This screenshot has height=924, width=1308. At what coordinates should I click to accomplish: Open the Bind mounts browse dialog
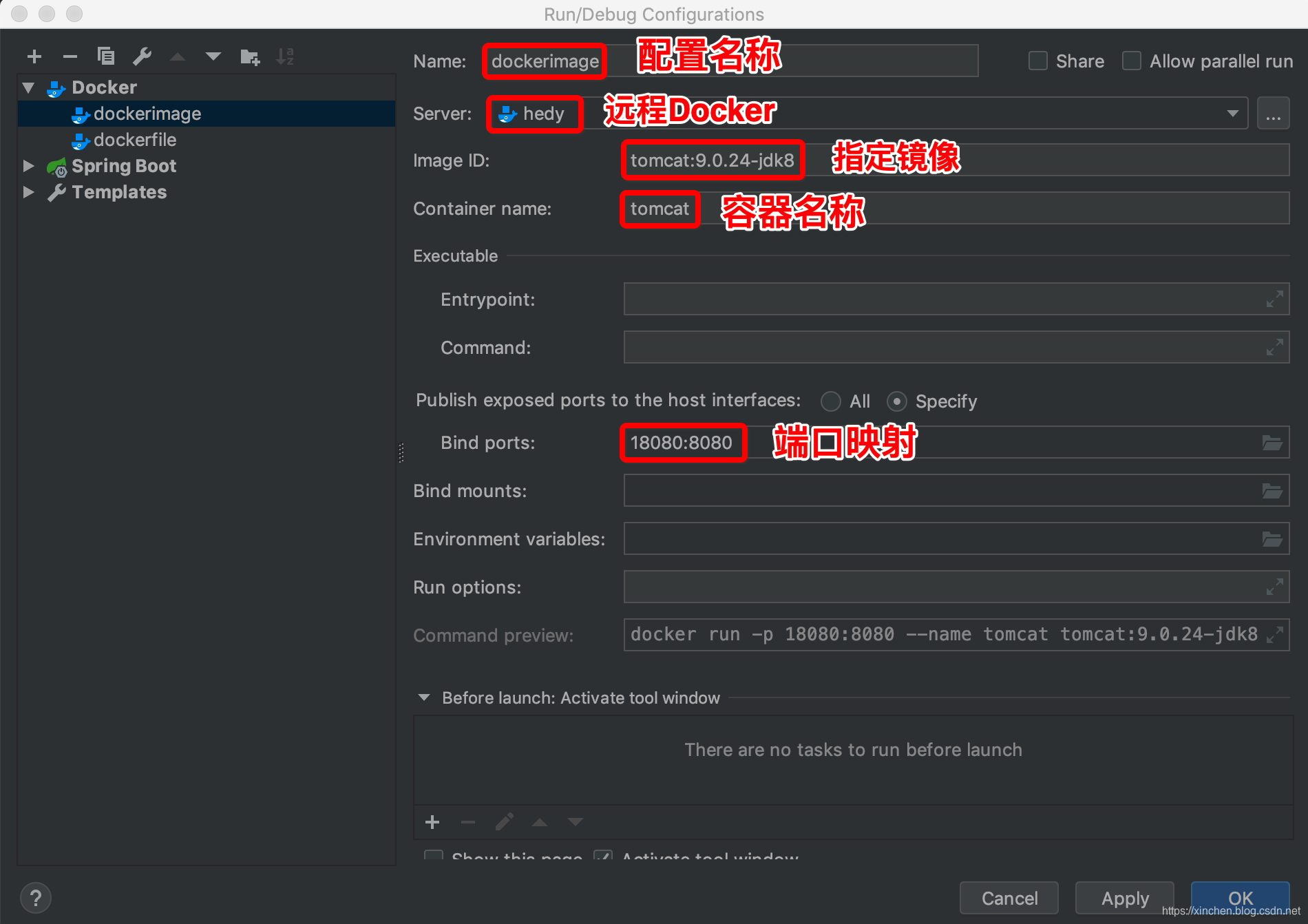pyautogui.click(x=1272, y=491)
